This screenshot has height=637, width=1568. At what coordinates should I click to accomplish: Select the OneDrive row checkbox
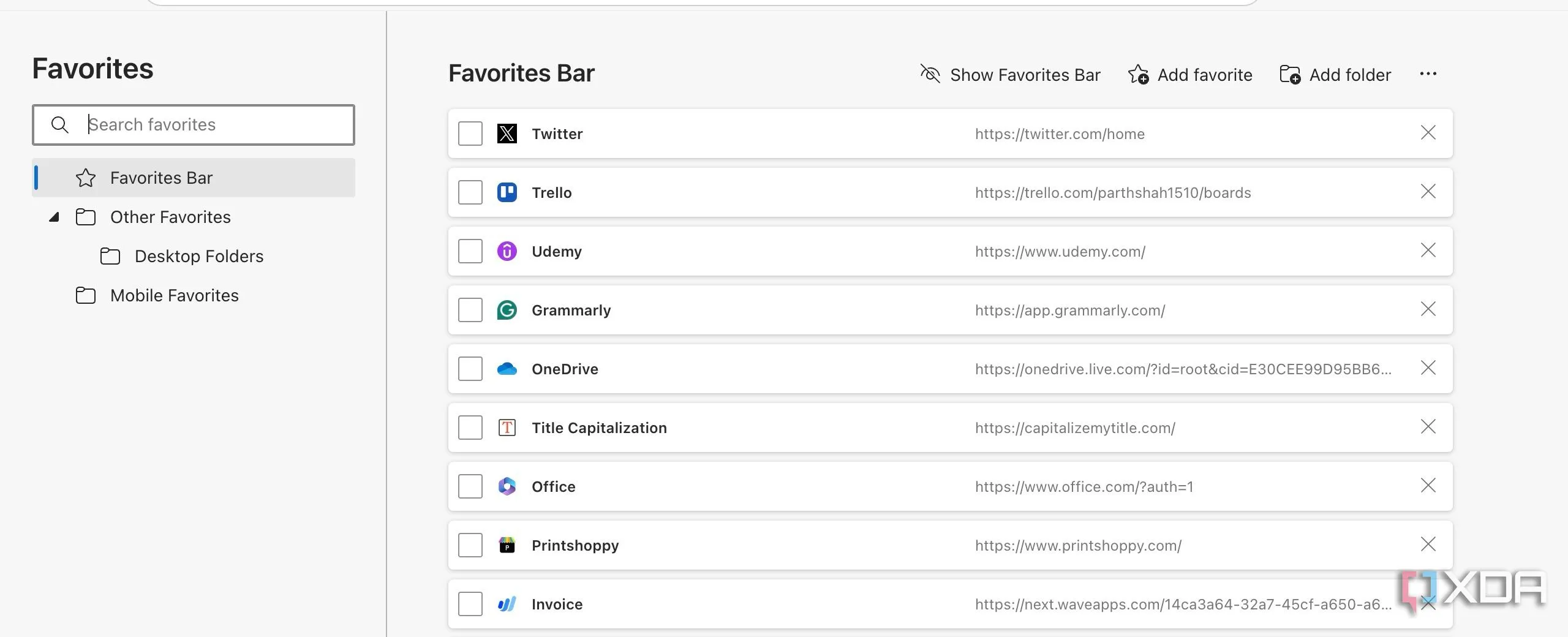[470, 369]
